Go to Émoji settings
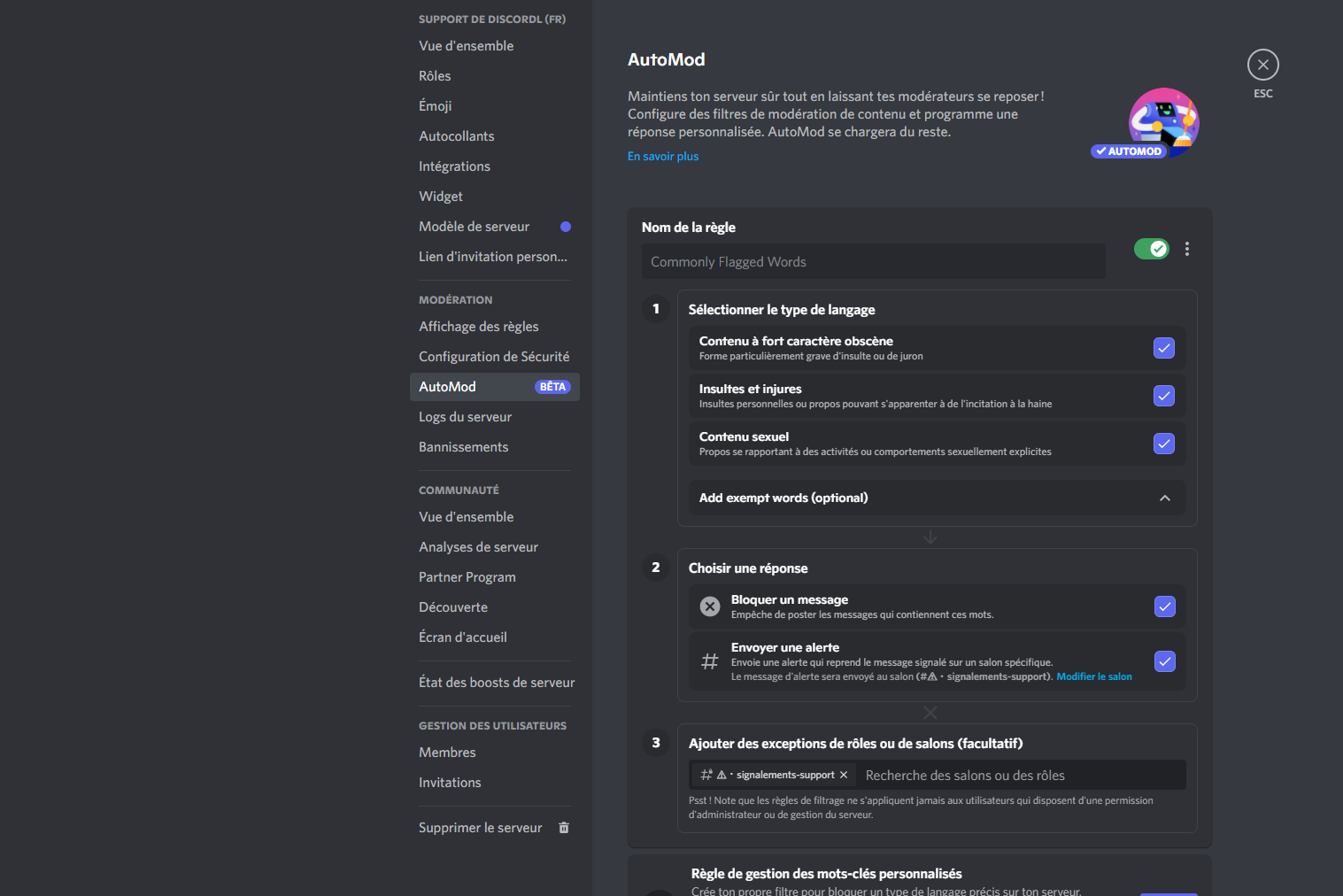The width and height of the screenshot is (1343, 896). (x=494, y=106)
